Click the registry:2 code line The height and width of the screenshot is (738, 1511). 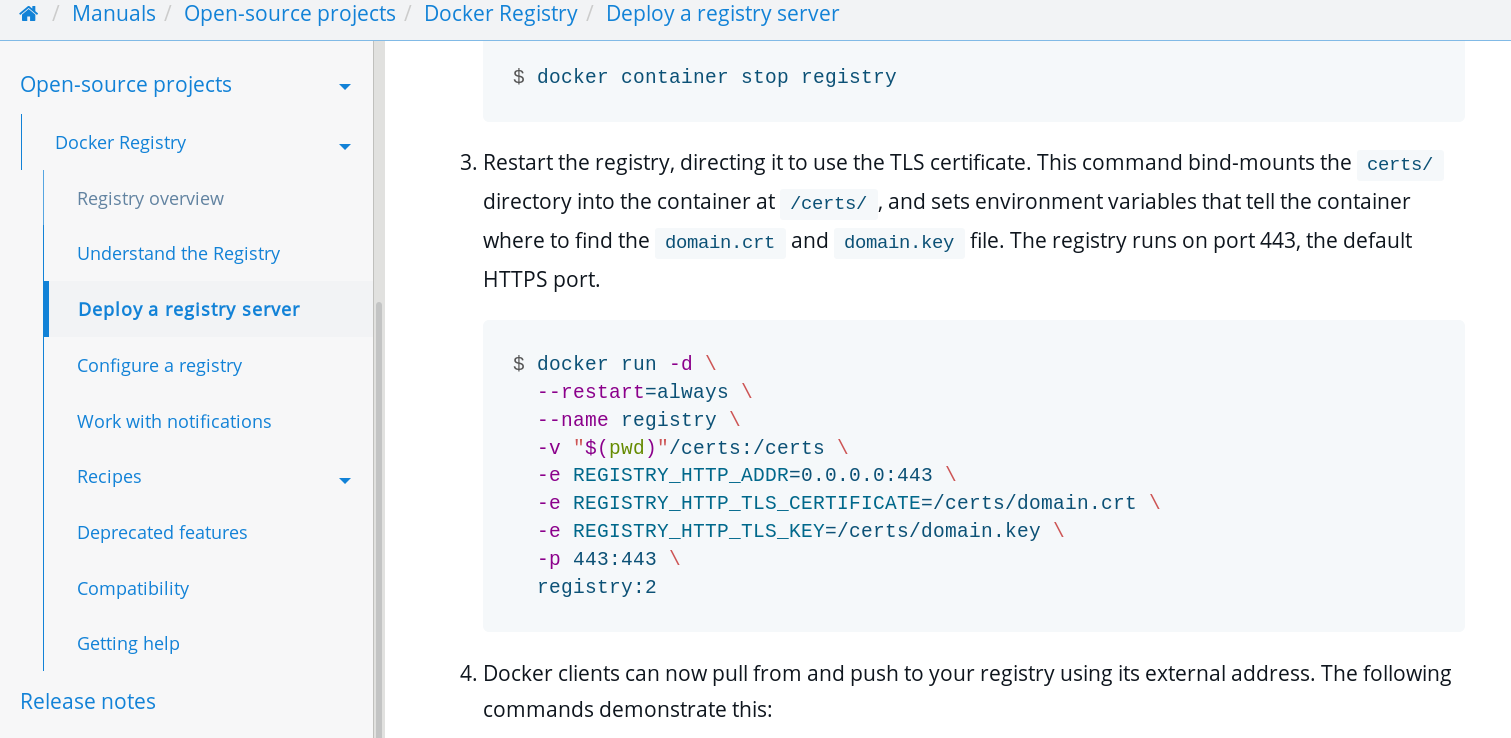(597, 588)
